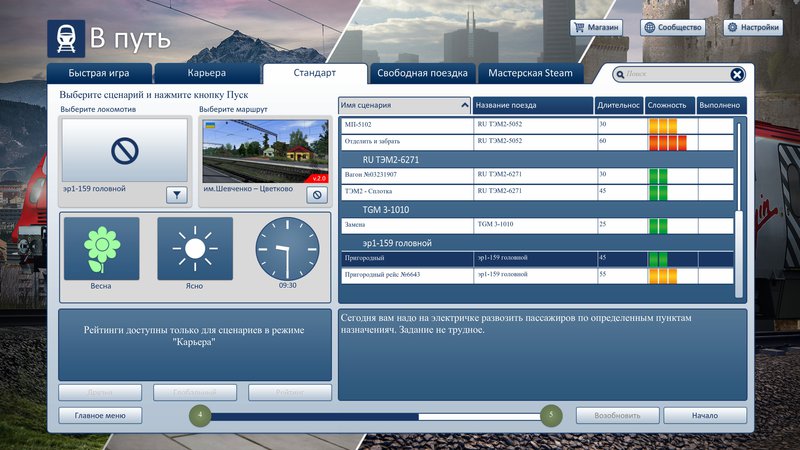Select the Пригородный рейс №6643 scenario row
The width and height of the screenshot is (800, 450).
[x=537, y=276]
